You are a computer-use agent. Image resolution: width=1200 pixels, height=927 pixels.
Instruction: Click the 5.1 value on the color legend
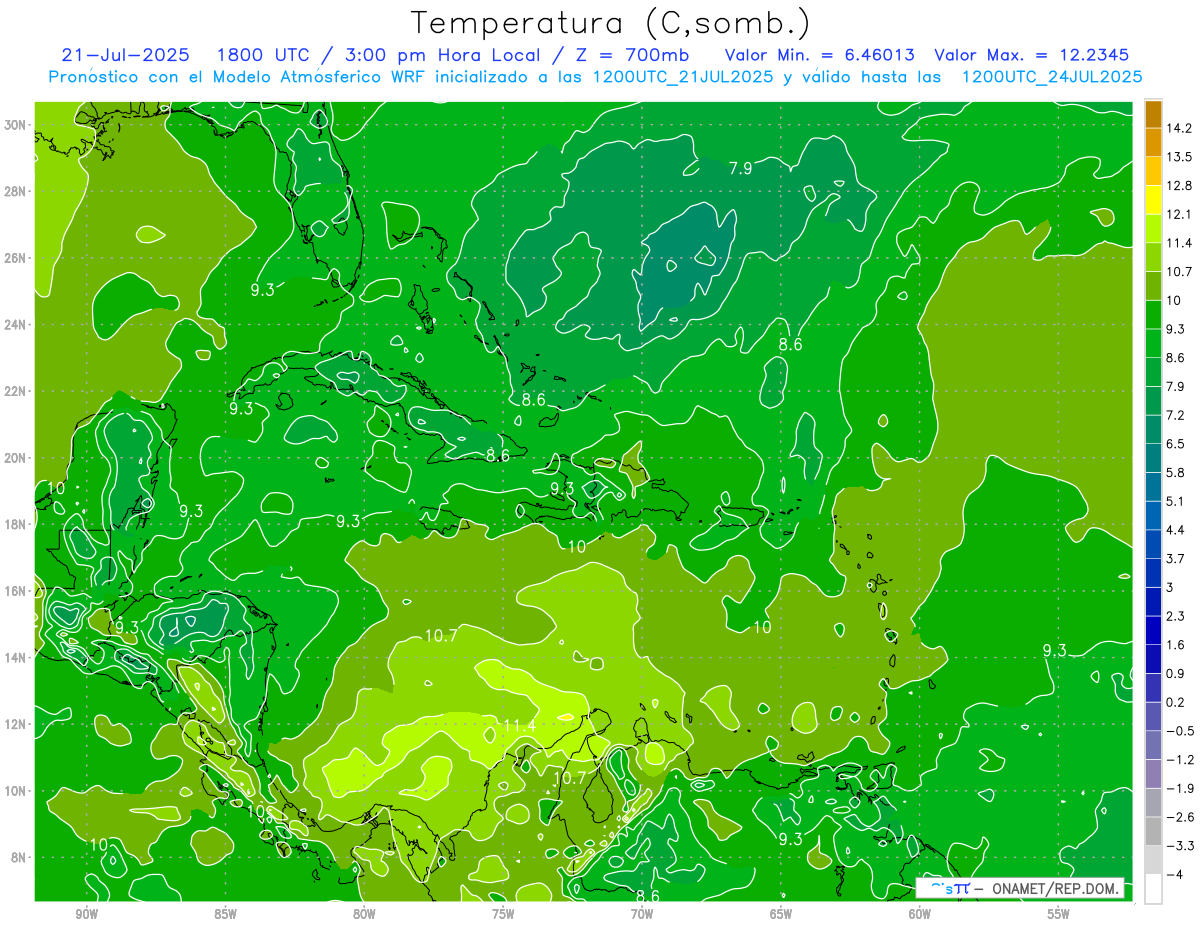[x=1176, y=501]
